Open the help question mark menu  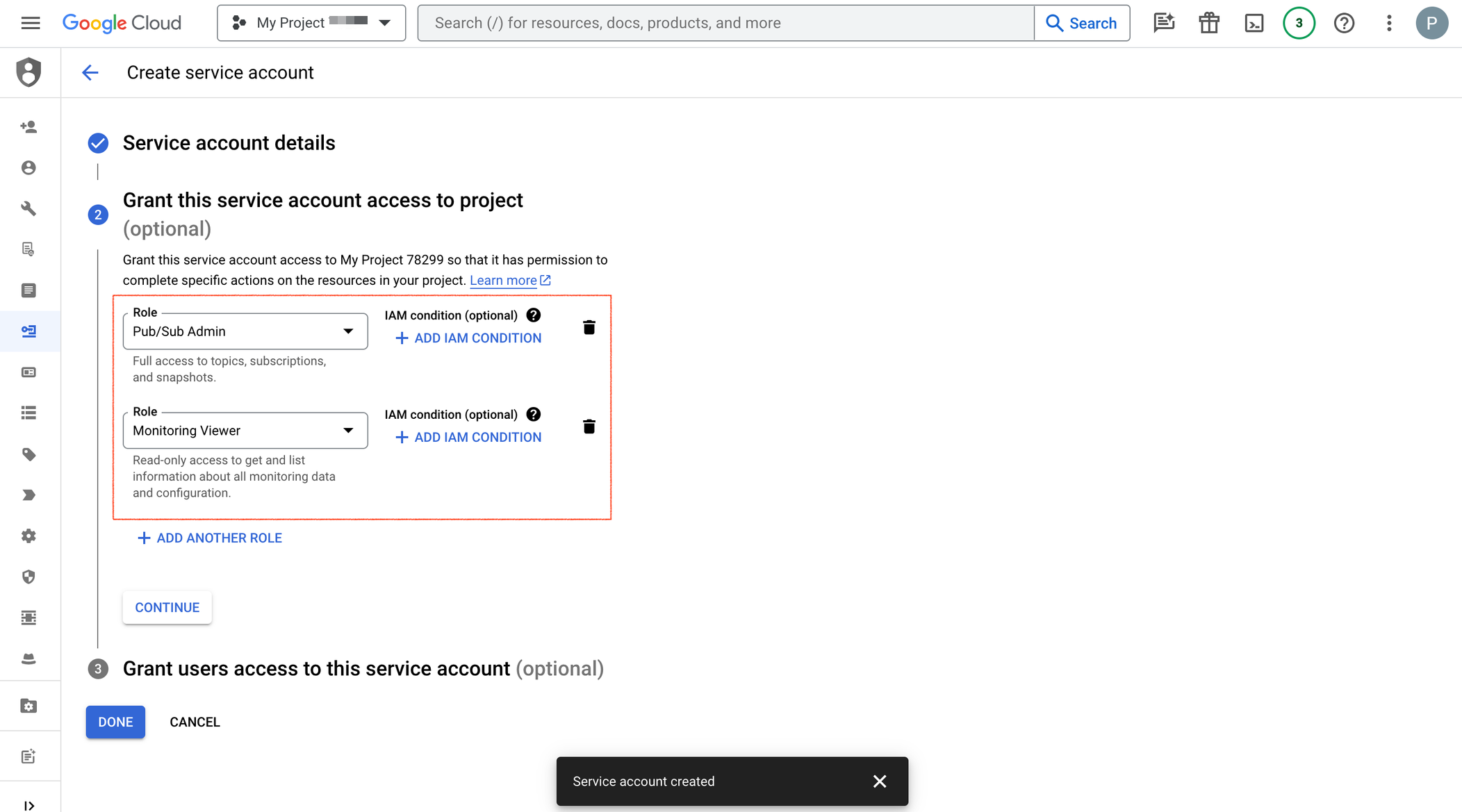pos(1344,23)
